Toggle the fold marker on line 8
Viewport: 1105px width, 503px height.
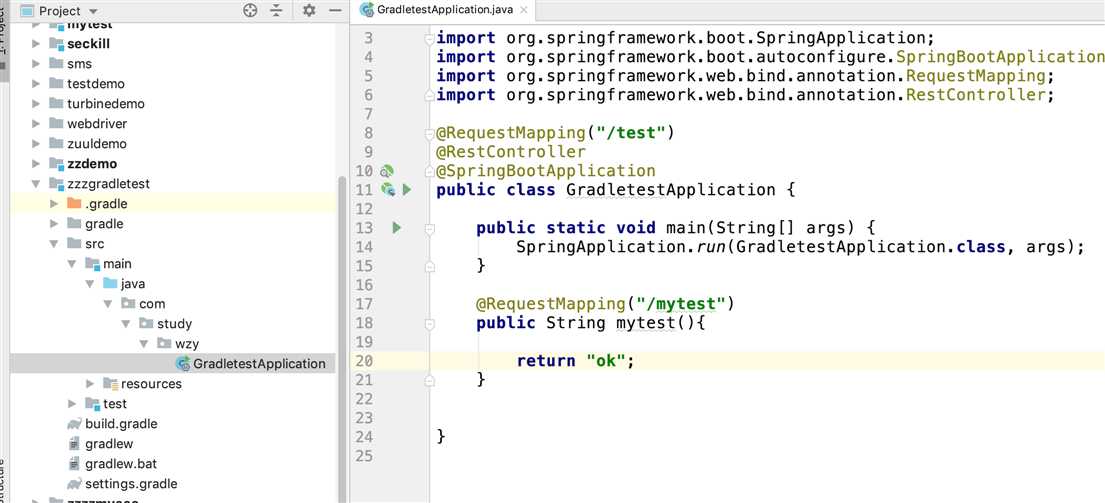coord(429,133)
